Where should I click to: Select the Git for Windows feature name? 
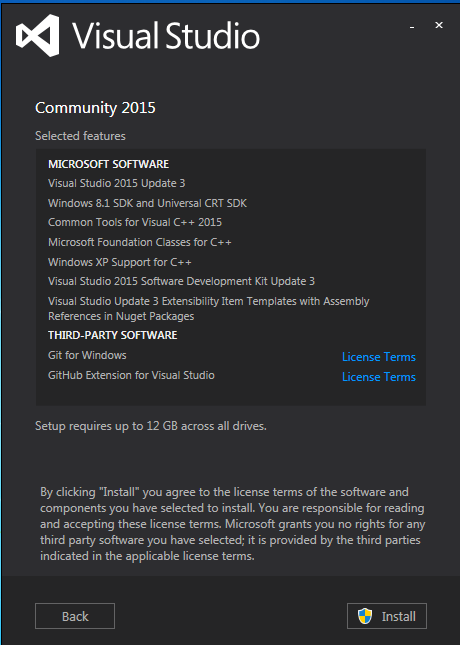[87, 355]
